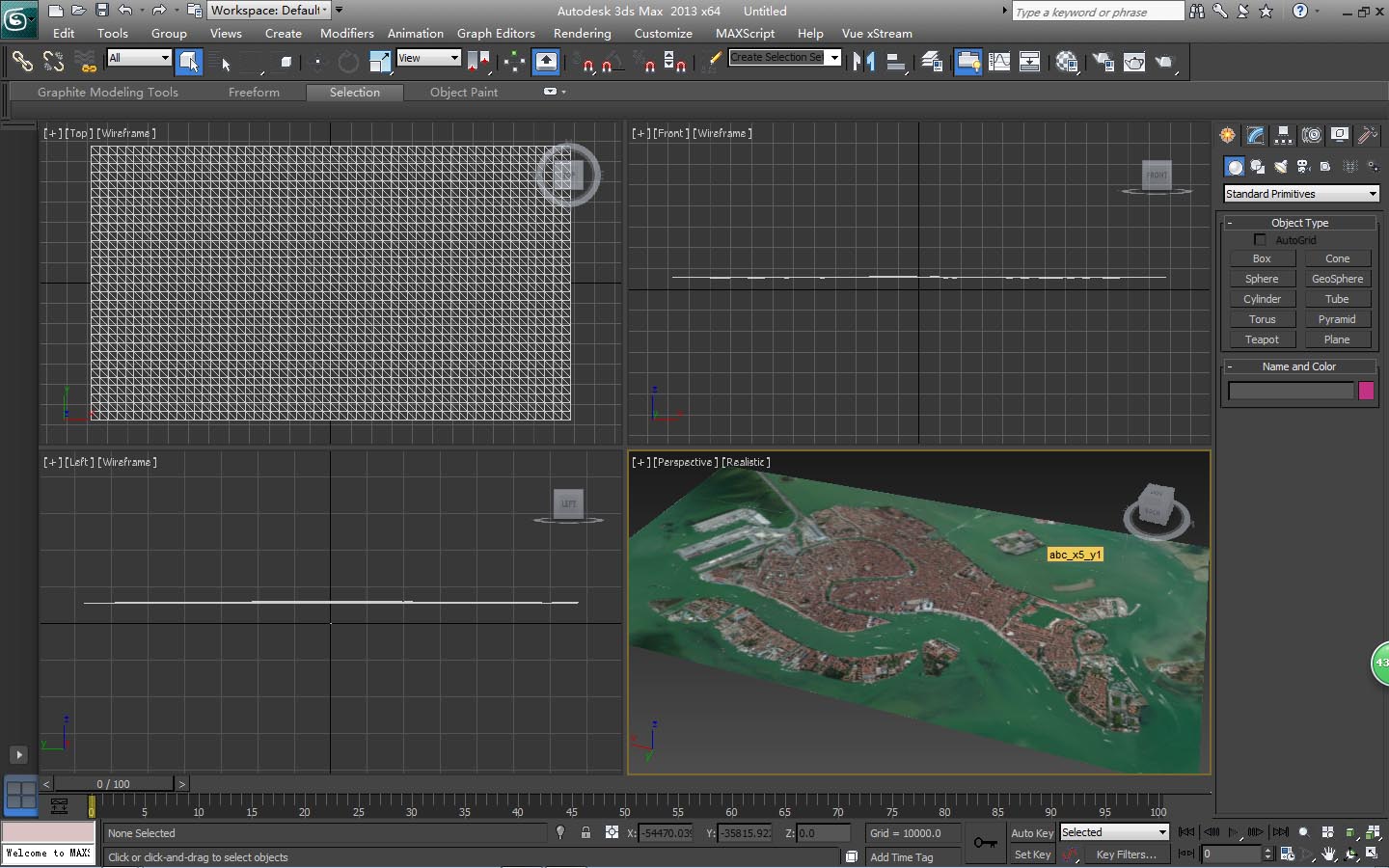This screenshot has height=868, width=1389.
Task: Toggle Auto Key animation mode
Action: 1031,832
